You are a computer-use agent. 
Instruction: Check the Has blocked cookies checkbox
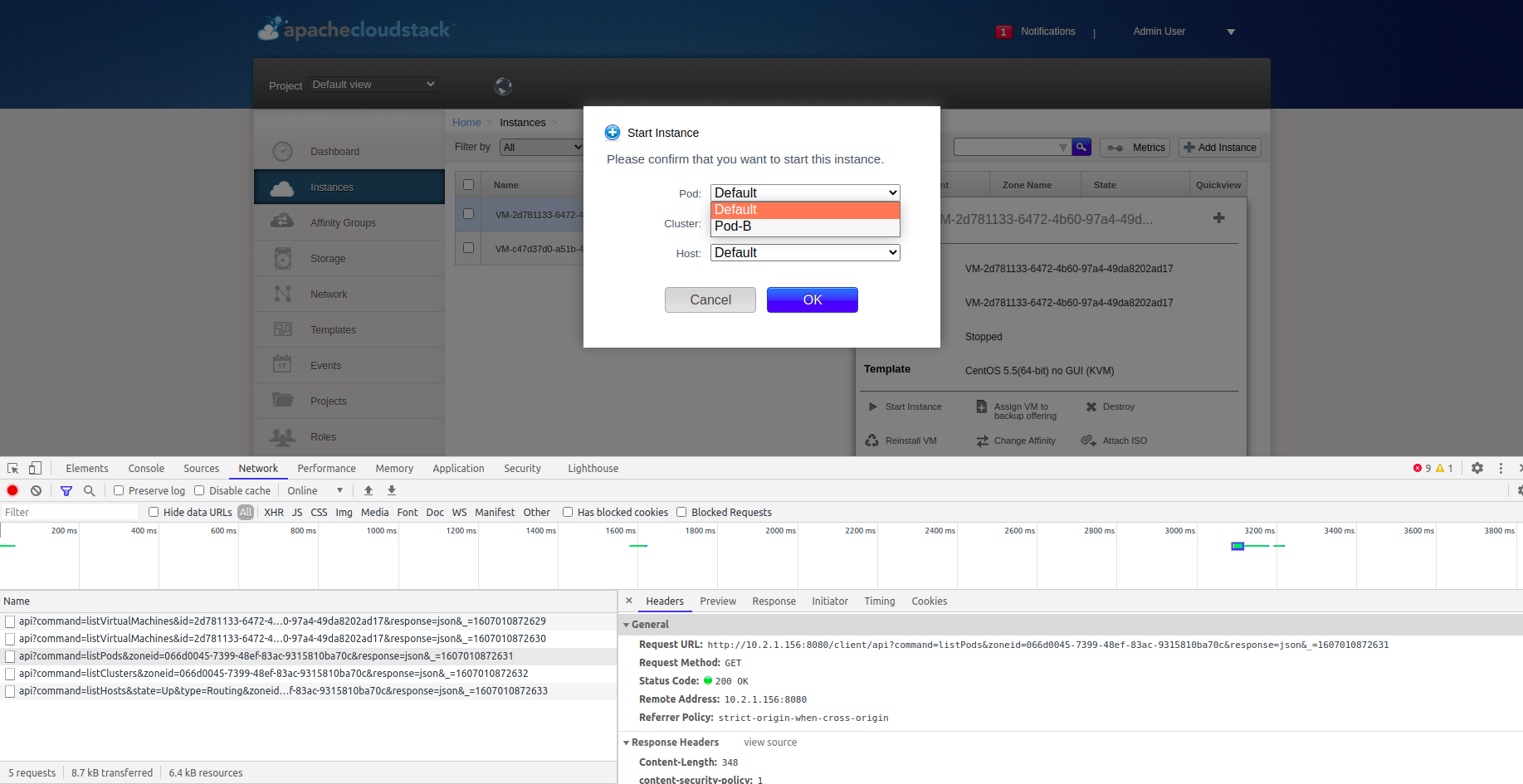coord(568,512)
